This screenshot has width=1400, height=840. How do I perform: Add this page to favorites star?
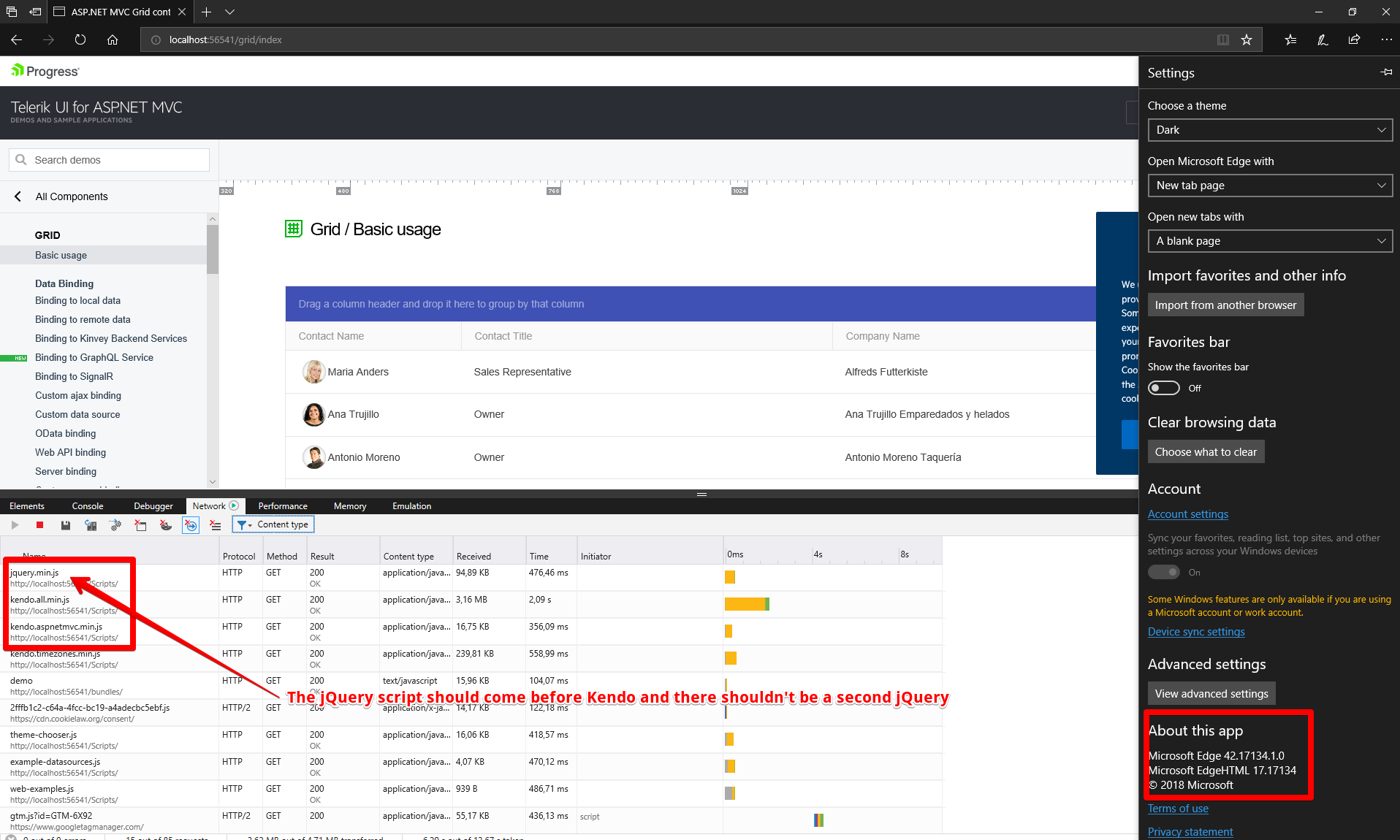(1247, 39)
